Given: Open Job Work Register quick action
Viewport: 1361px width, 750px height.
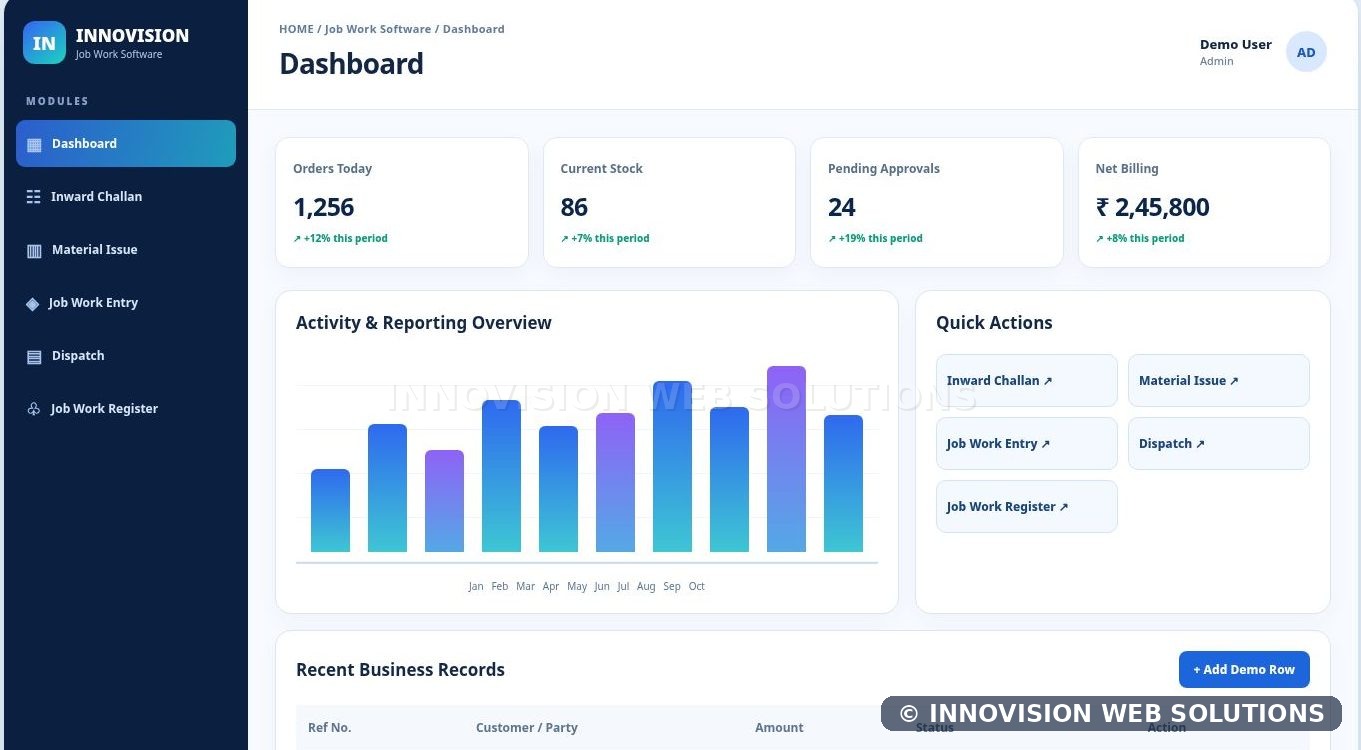Looking at the screenshot, I should point(1027,507).
